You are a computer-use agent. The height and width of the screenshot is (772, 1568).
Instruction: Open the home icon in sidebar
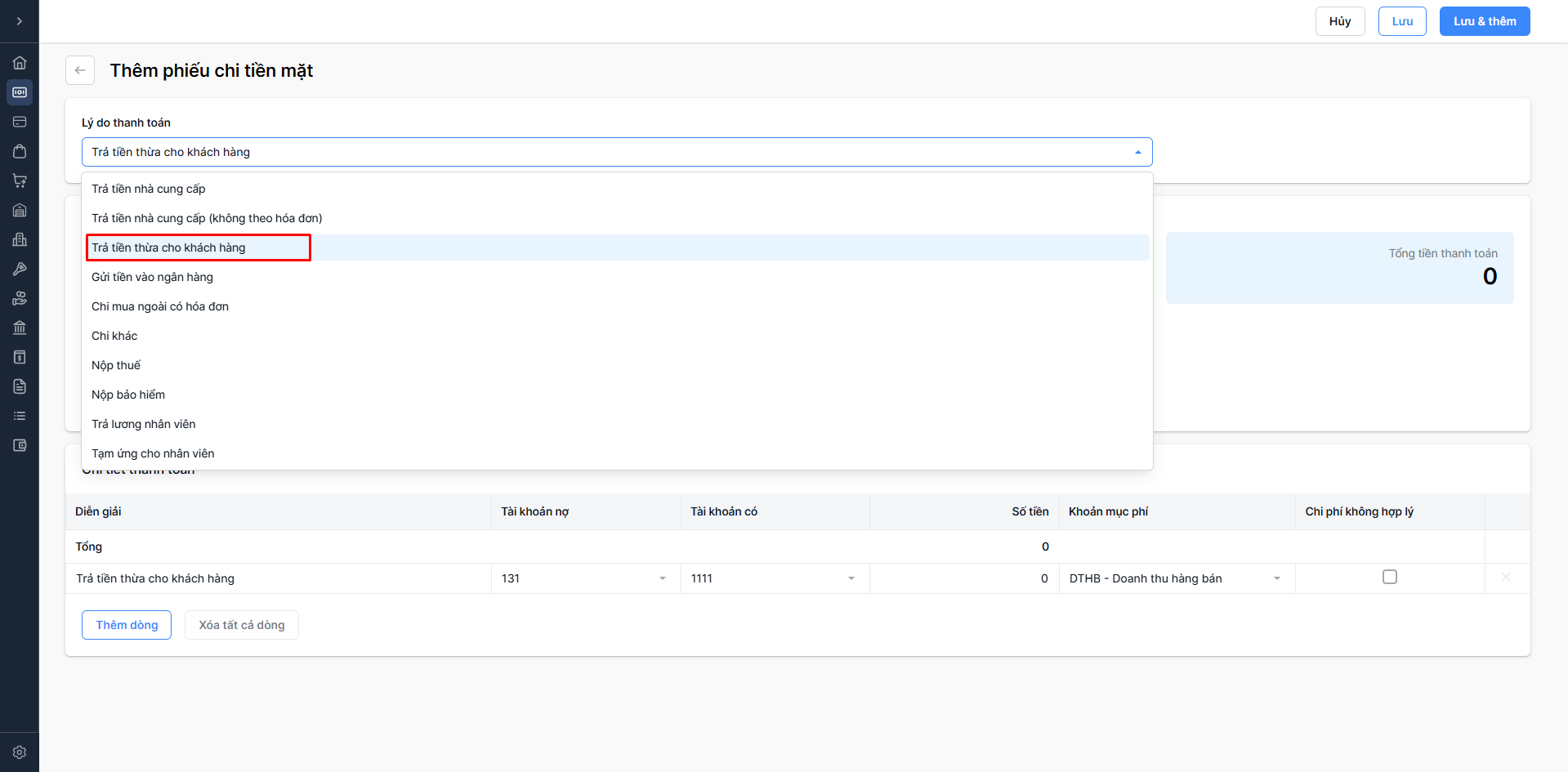click(x=20, y=63)
